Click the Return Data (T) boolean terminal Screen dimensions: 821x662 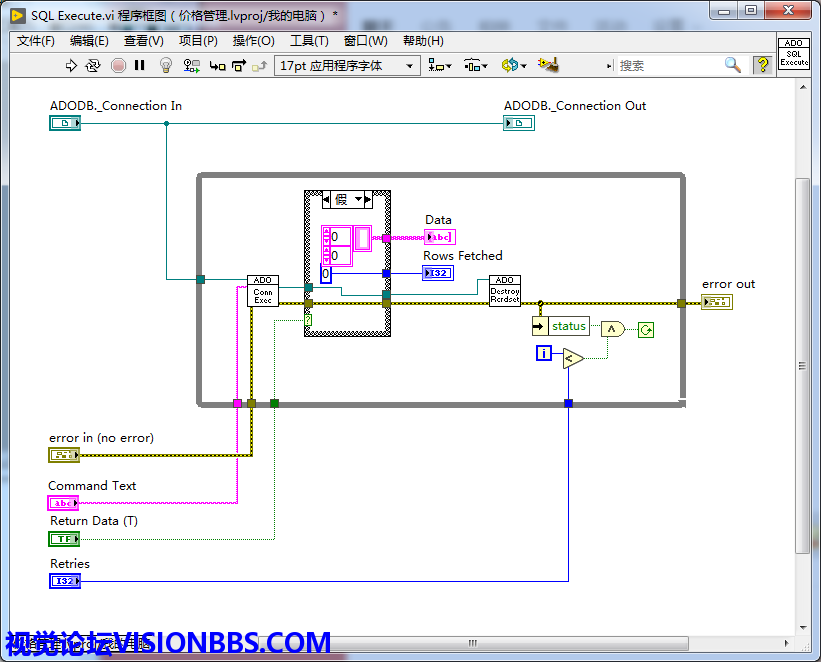coord(64,539)
